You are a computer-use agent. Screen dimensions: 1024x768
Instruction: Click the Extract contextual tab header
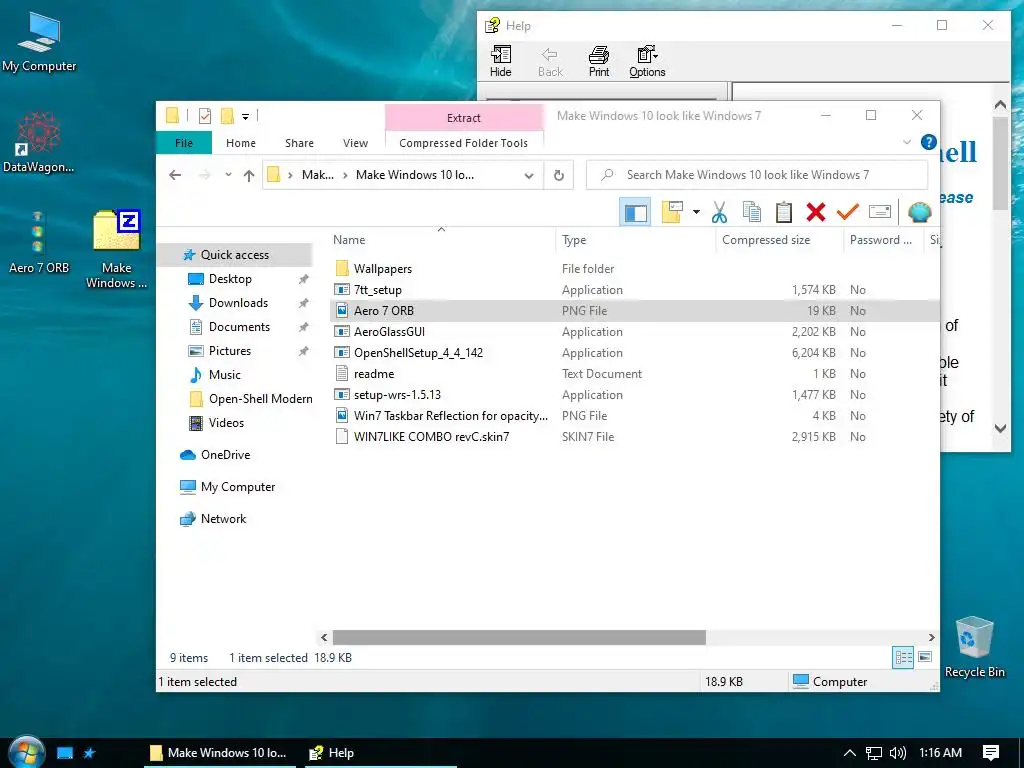click(464, 118)
